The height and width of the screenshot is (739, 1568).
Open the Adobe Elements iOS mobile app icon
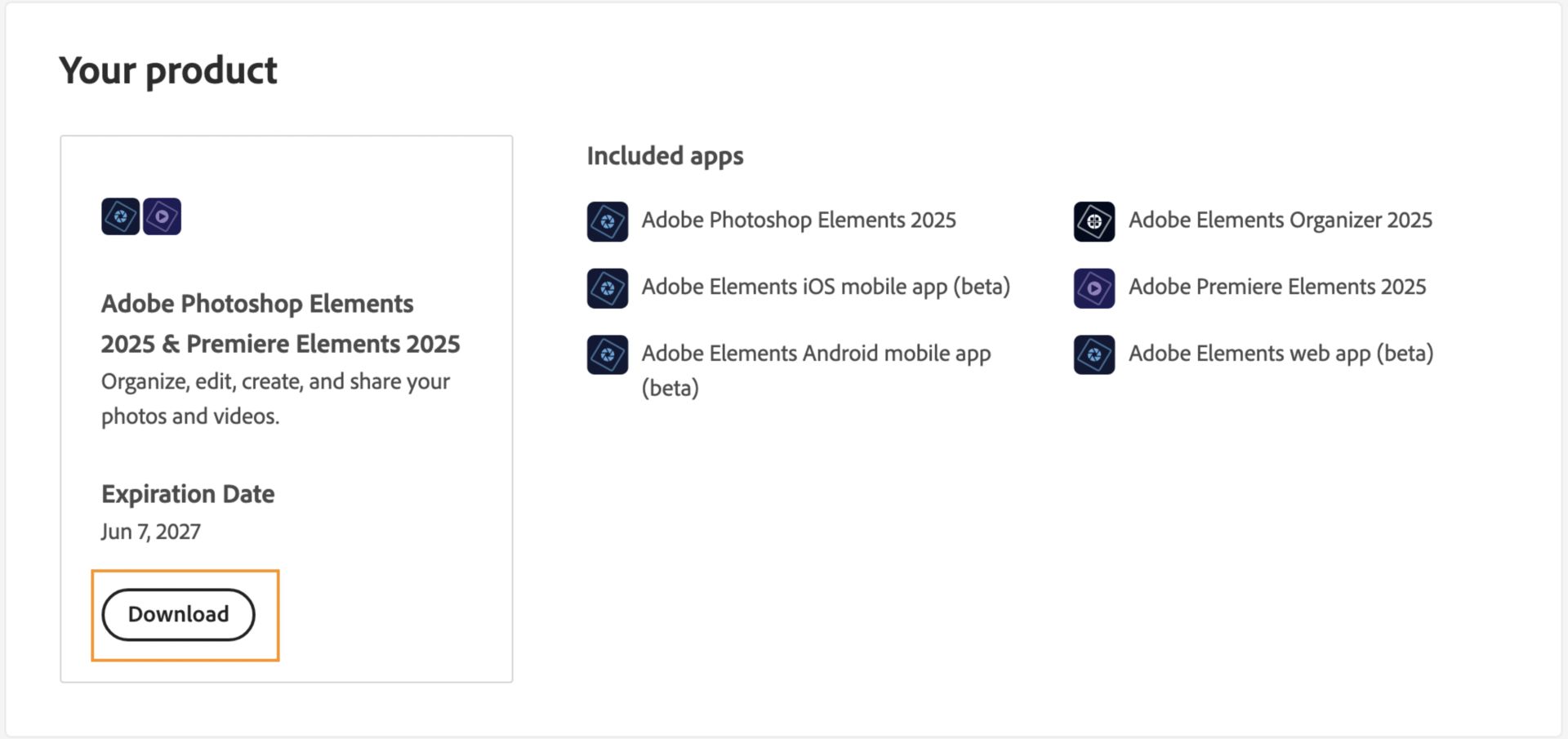[608, 288]
